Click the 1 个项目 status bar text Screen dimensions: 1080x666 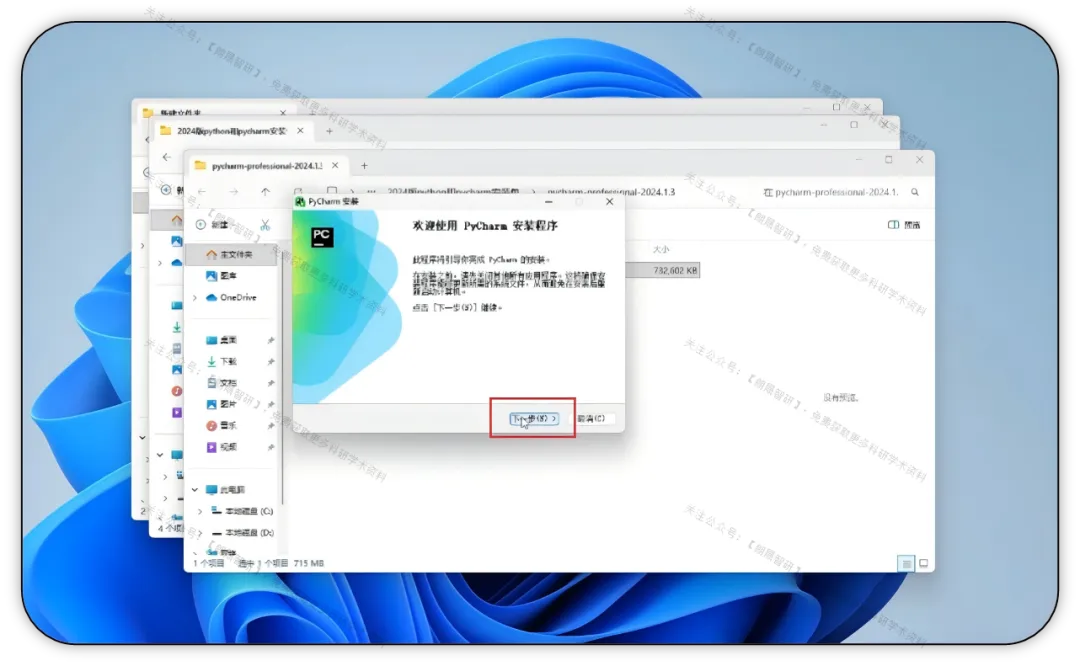(x=209, y=563)
